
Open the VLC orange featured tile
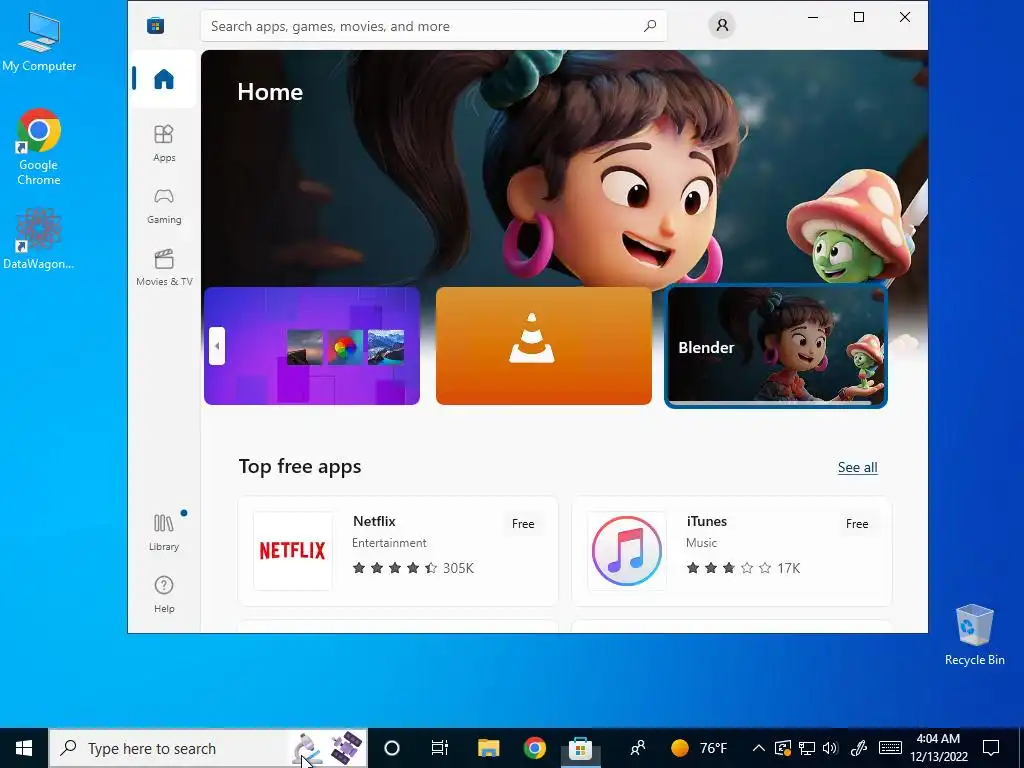[544, 346]
